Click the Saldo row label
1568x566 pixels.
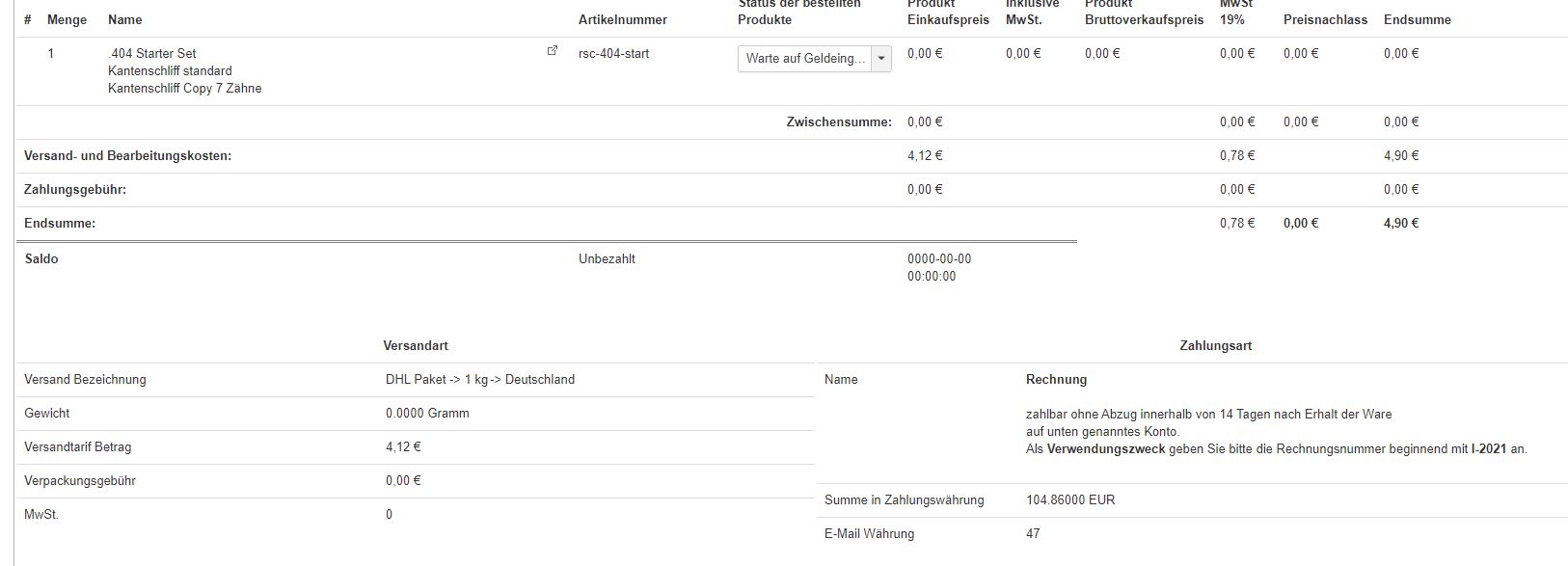41,258
